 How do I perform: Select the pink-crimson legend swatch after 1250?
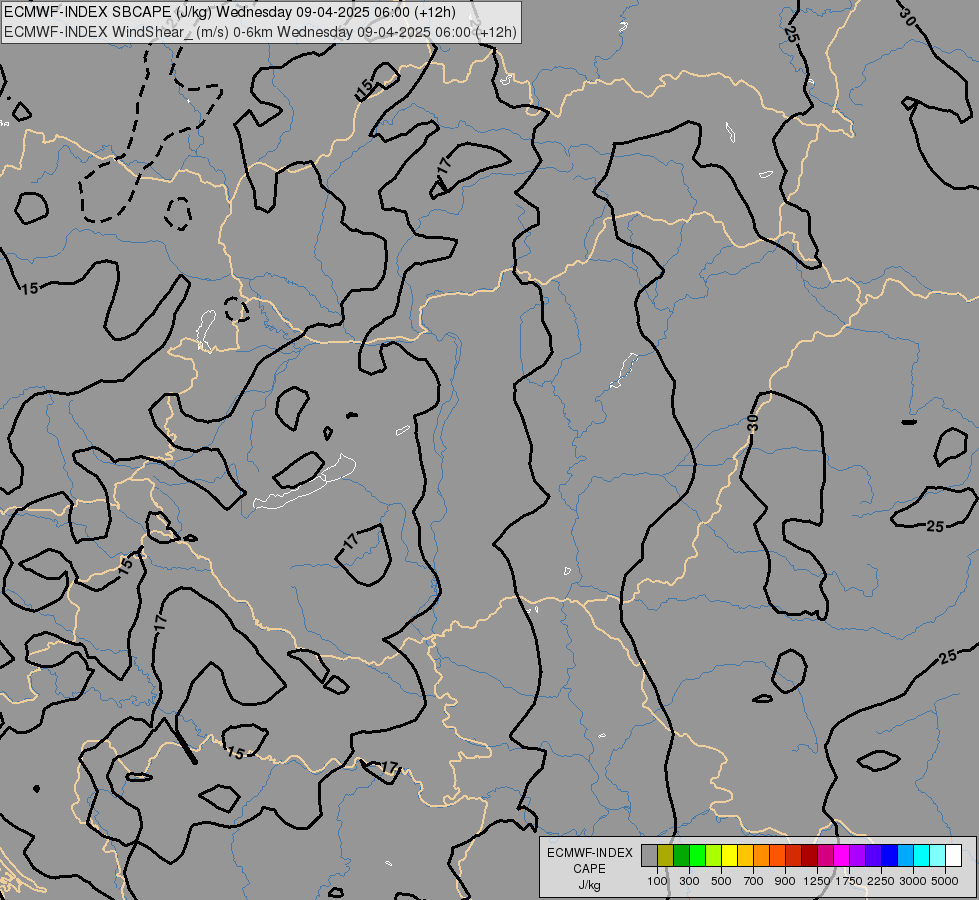[x=825, y=855]
